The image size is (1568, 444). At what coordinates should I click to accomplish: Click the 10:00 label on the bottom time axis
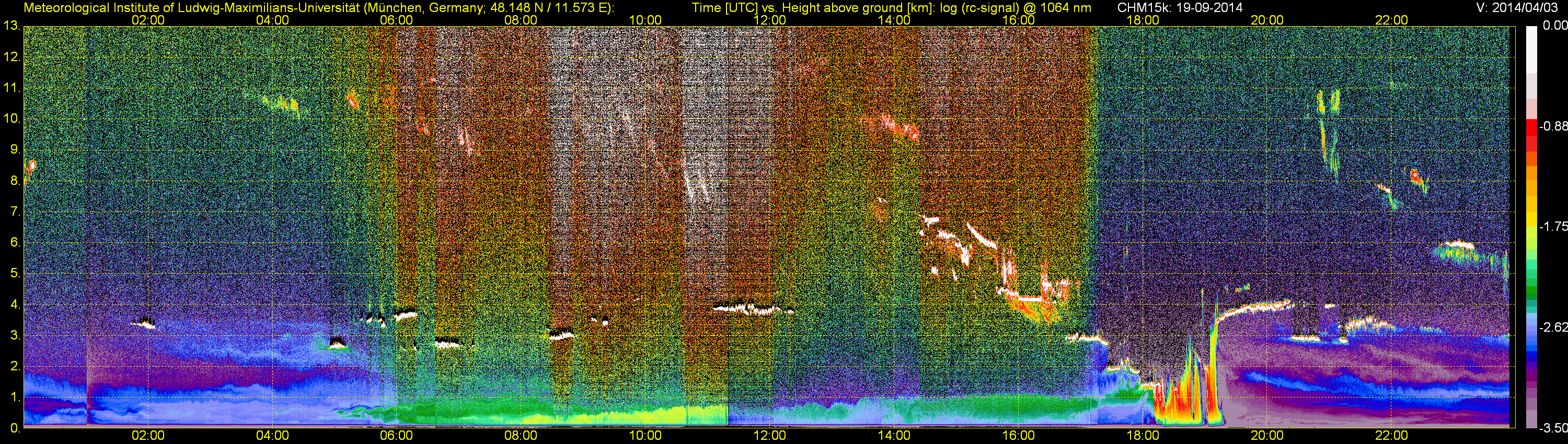(x=645, y=436)
